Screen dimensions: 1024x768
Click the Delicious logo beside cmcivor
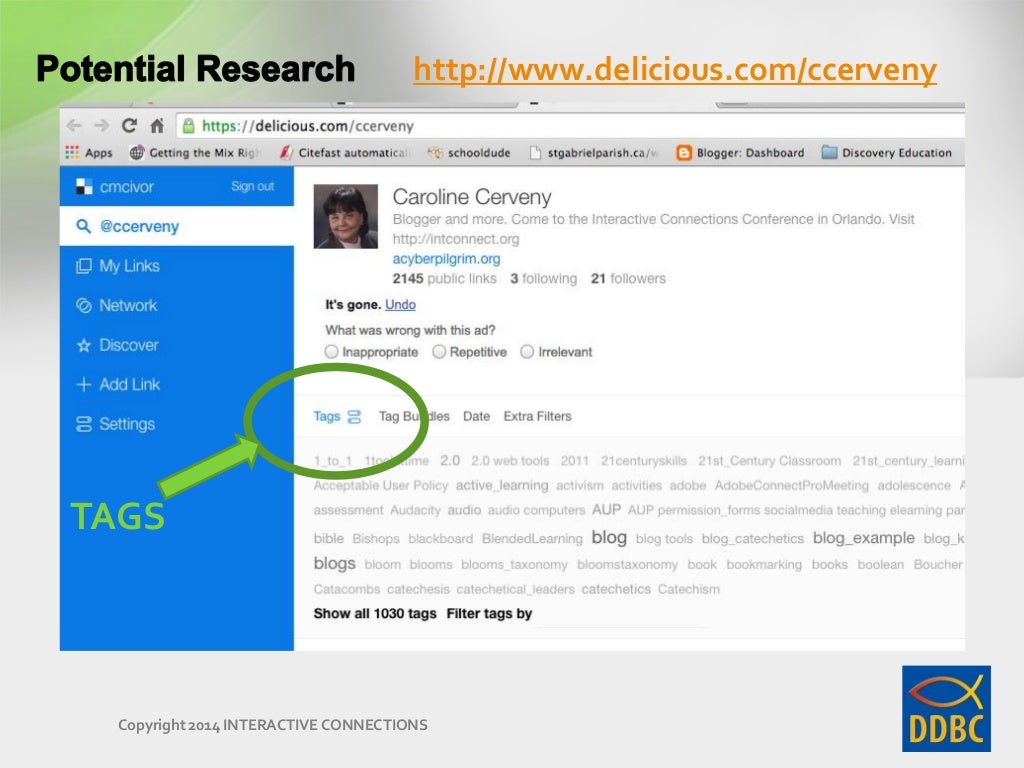[84, 187]
